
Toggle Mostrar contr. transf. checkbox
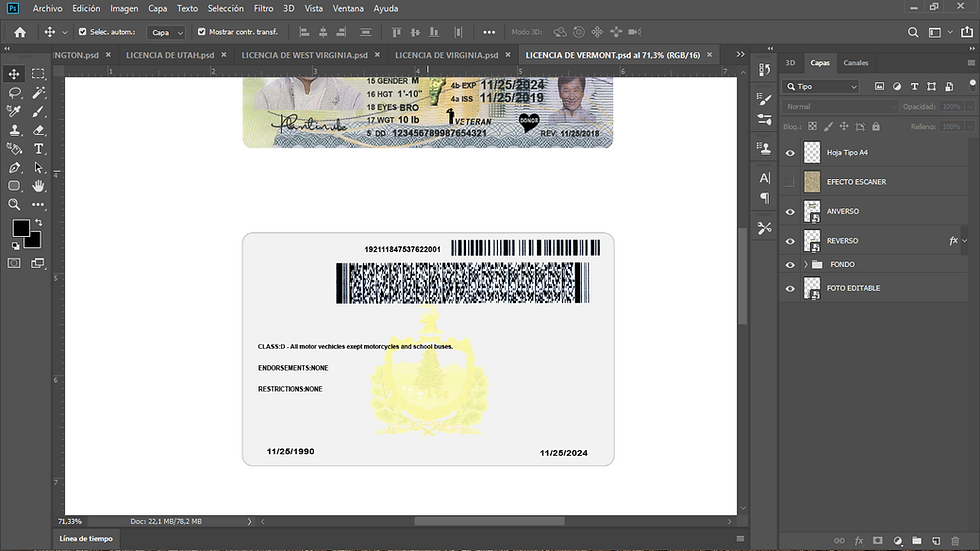tap(201, 31)
